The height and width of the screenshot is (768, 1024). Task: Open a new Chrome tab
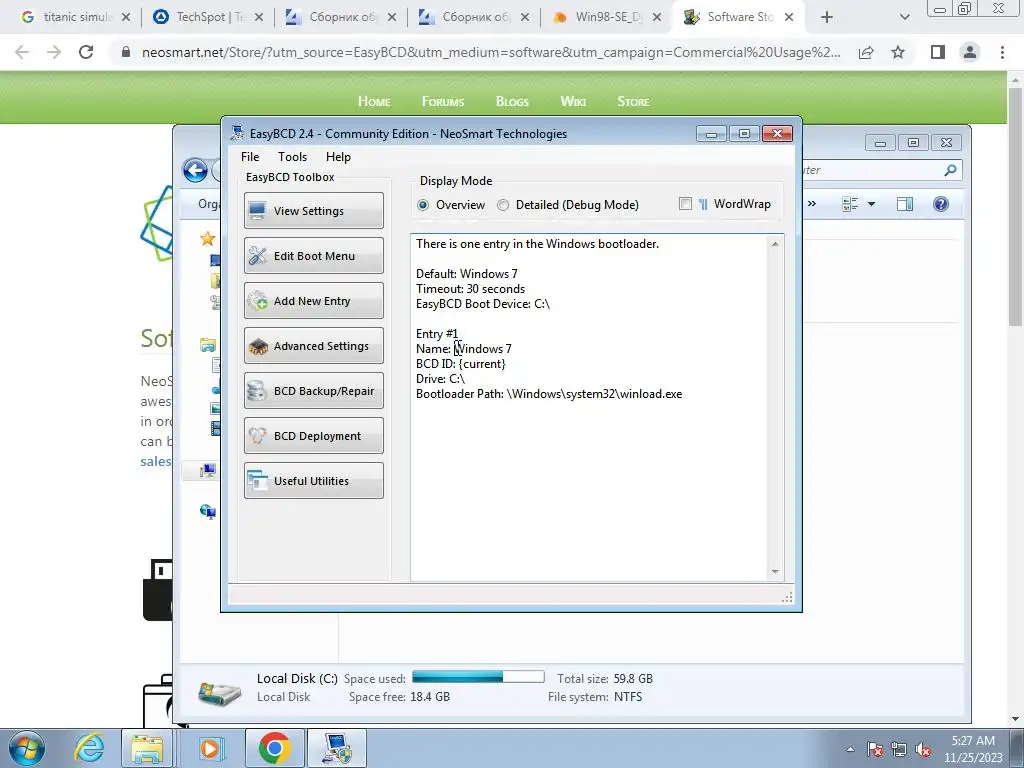(827, 17)
